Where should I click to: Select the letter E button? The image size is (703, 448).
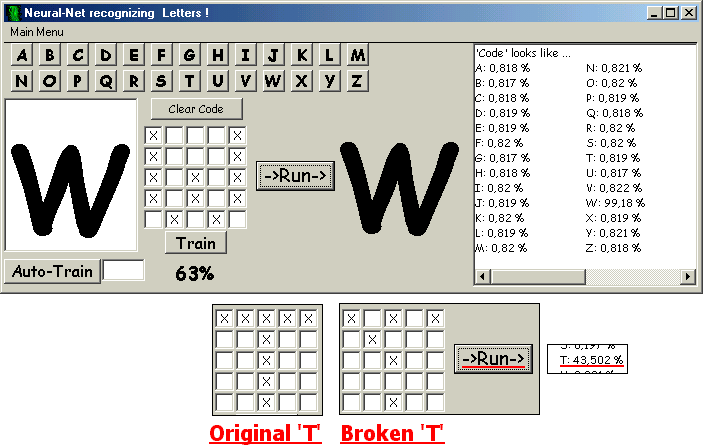coord(134,55)
